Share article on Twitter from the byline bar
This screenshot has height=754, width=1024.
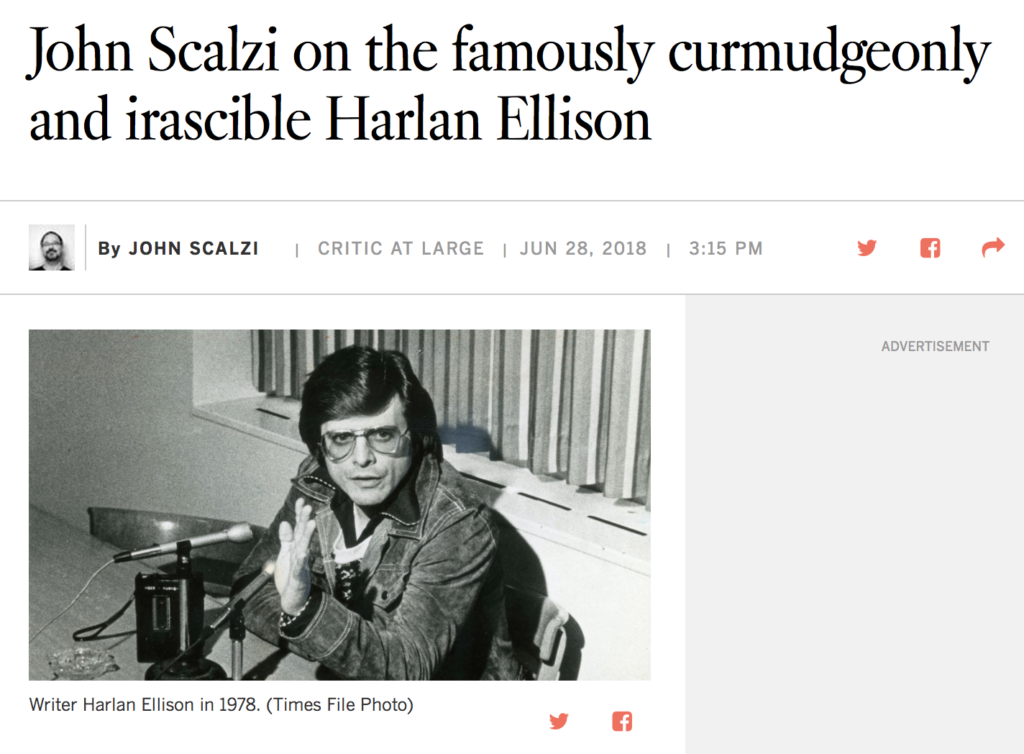tap(867, 248)
